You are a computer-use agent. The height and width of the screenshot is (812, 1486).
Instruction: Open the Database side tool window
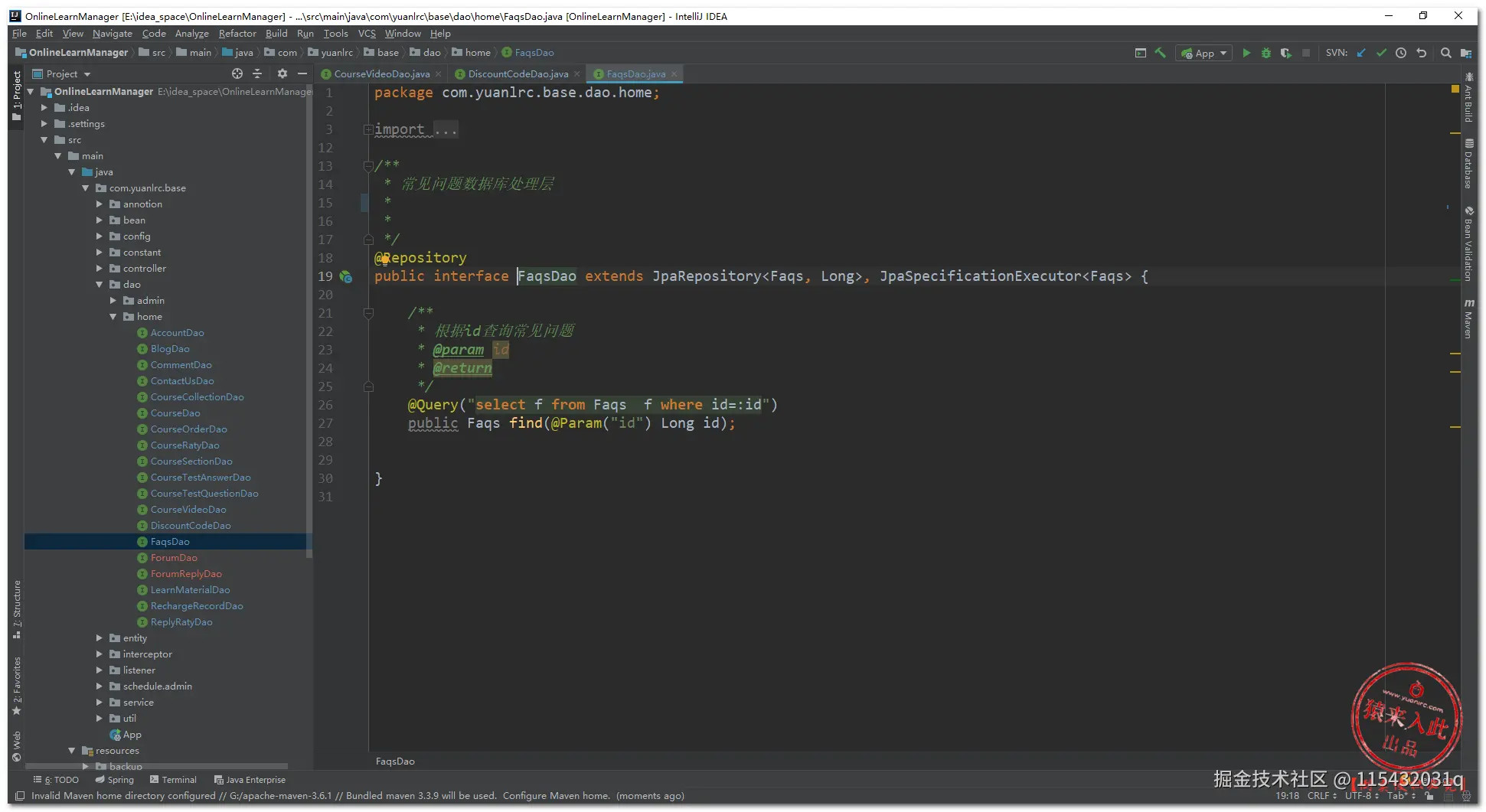click(1468, 164)
